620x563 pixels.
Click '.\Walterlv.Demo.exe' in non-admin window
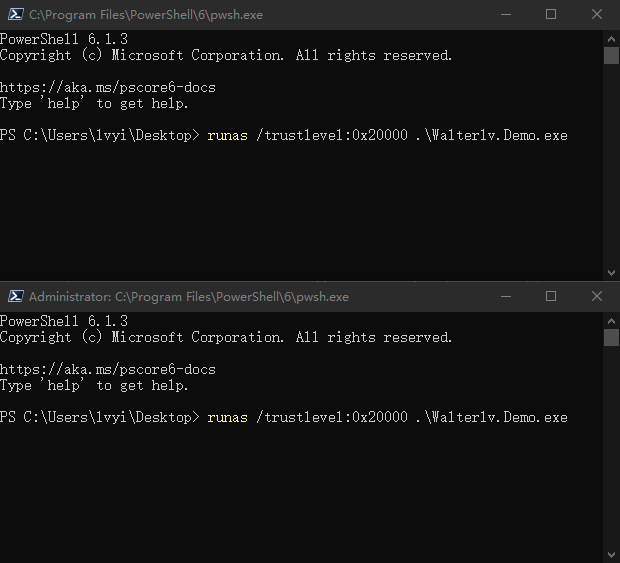492,135
